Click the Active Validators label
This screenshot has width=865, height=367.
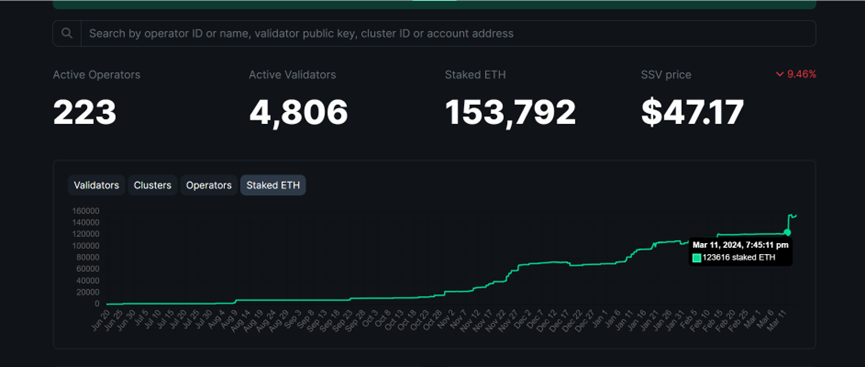pos(292,75)
